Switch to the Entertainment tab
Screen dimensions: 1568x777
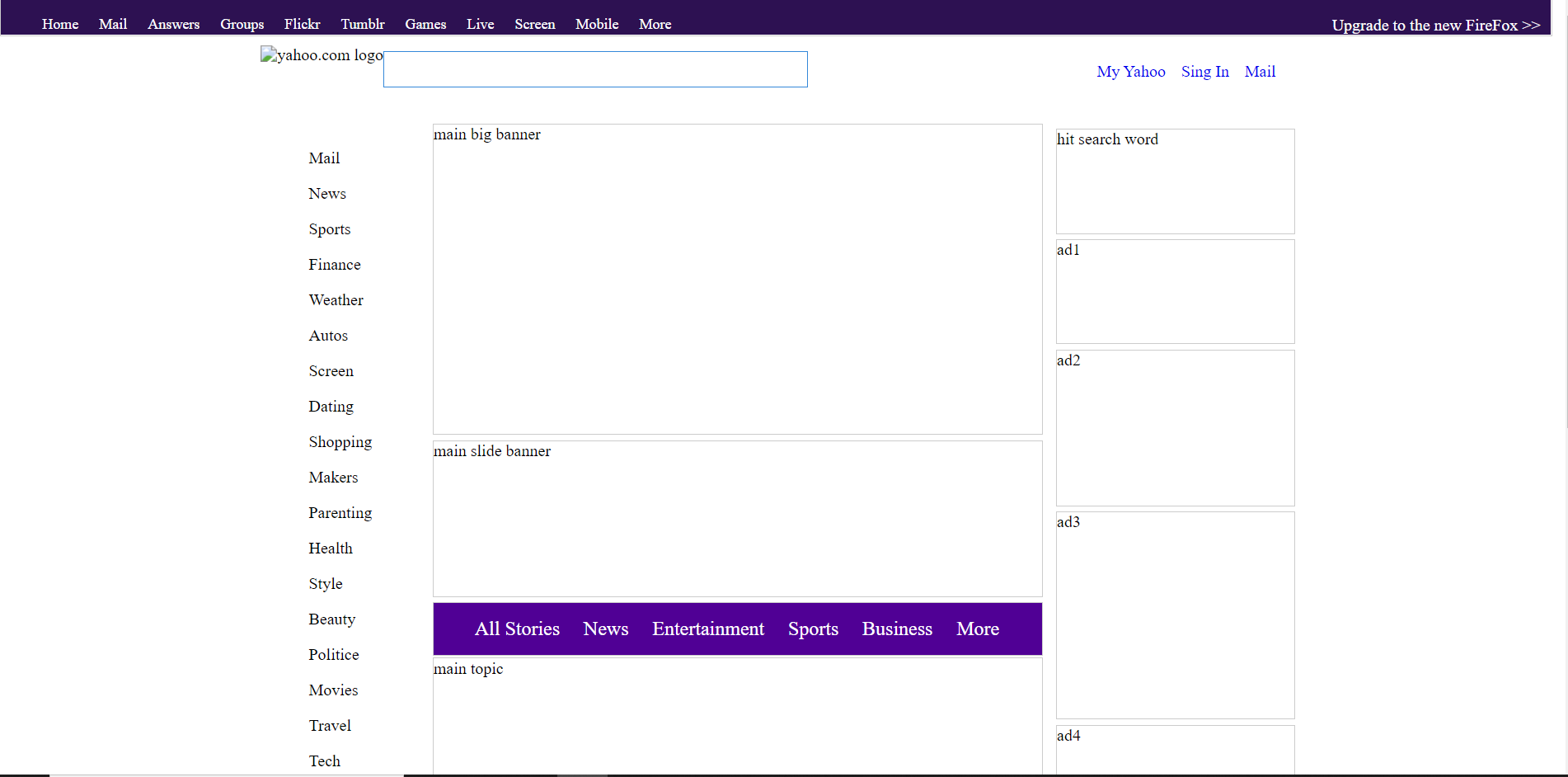(708, 629)
